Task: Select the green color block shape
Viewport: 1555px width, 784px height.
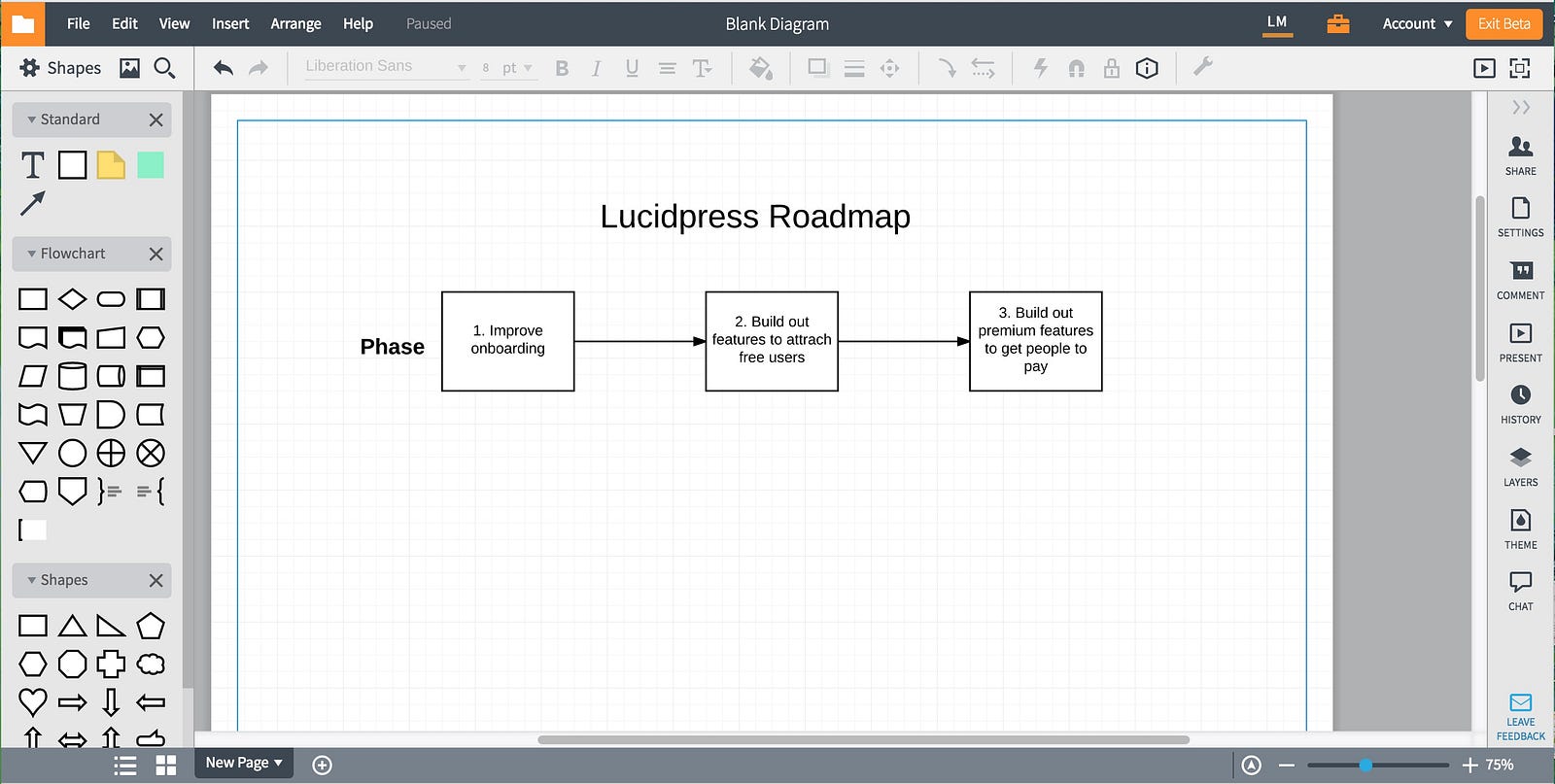Action: [151, 165]
